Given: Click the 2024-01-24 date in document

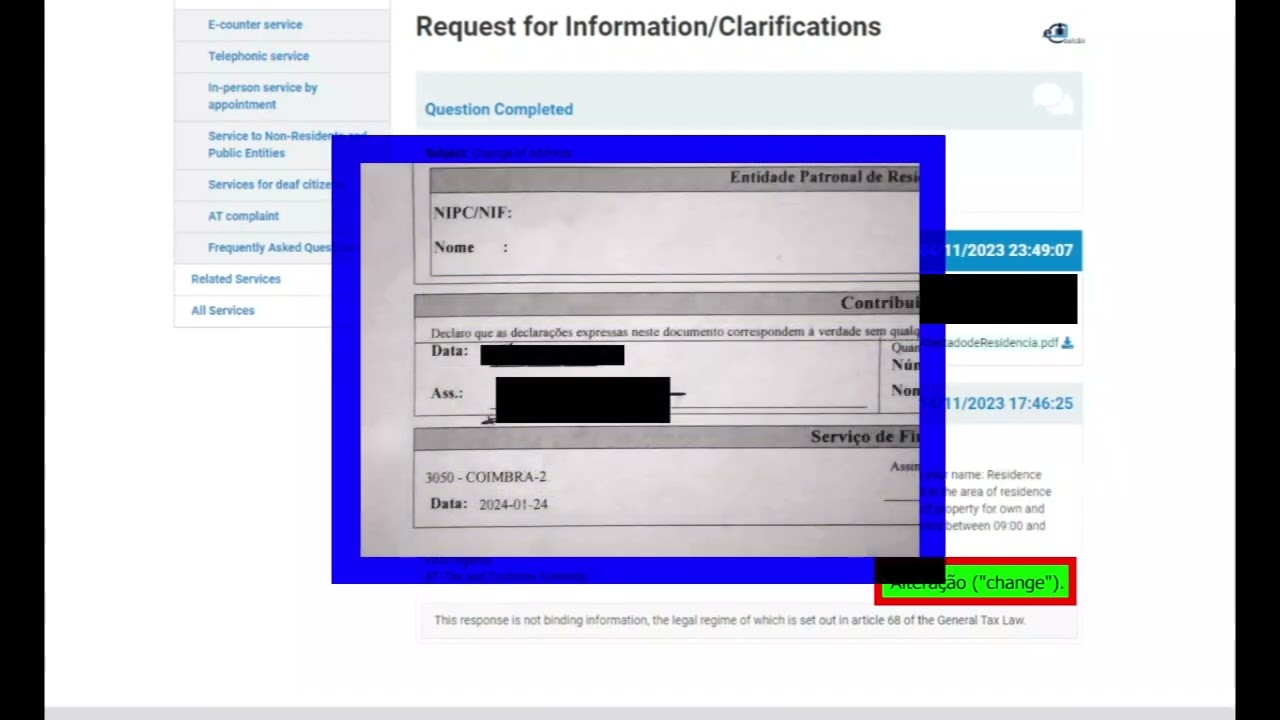Looking at the screenshot, I should click(x=513, y=504).
